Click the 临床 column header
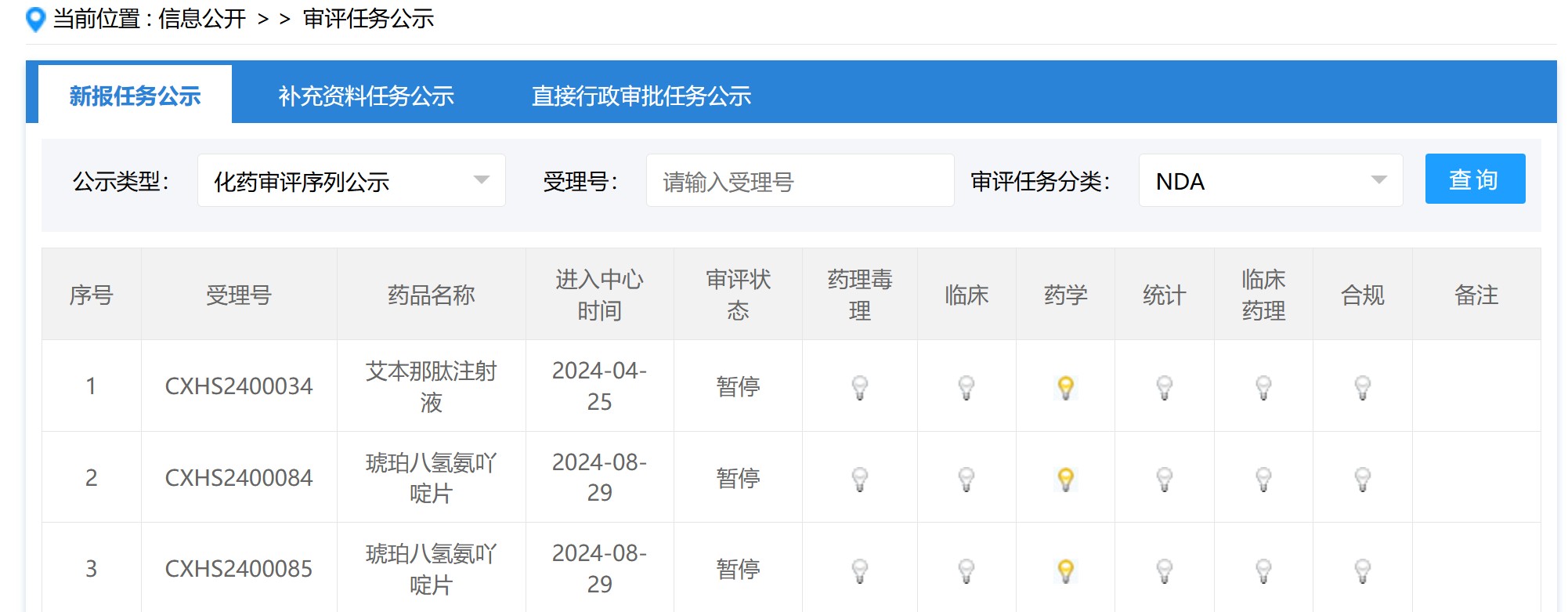The width and height of the screenshot is (1568, 612). [x=966, y=295]
